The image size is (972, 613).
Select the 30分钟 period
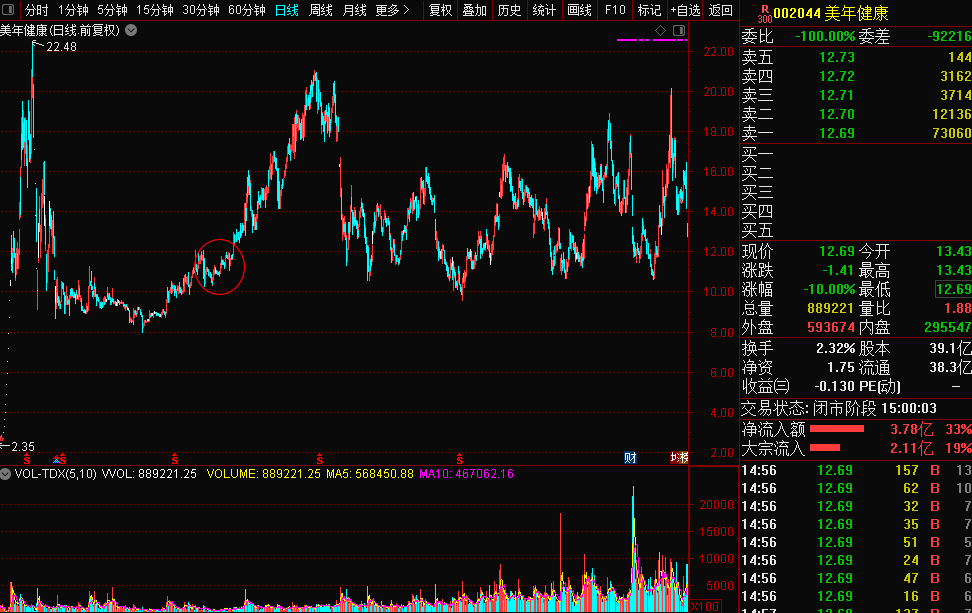[201, 11]
